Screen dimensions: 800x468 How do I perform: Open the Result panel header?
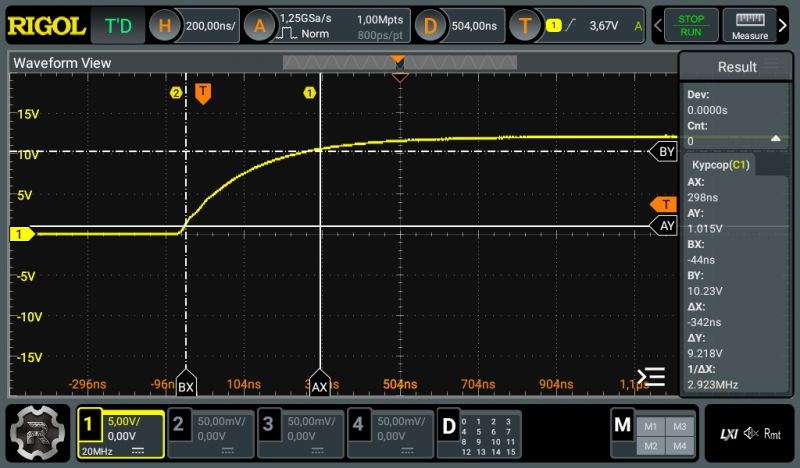point(738,67)
